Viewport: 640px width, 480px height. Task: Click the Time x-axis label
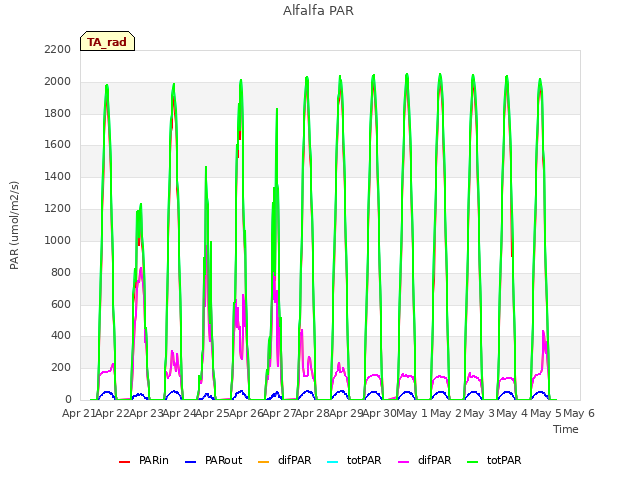(x=566, y=429)
